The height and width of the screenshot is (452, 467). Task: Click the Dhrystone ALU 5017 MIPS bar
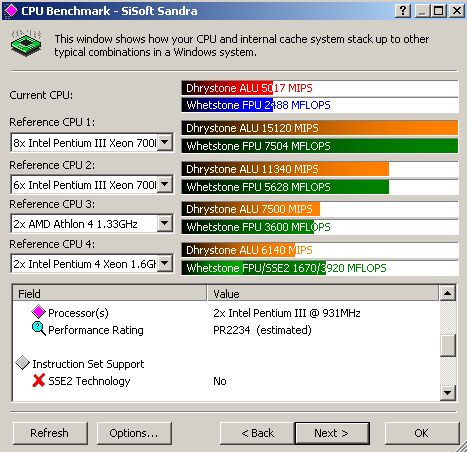[320, 88]
